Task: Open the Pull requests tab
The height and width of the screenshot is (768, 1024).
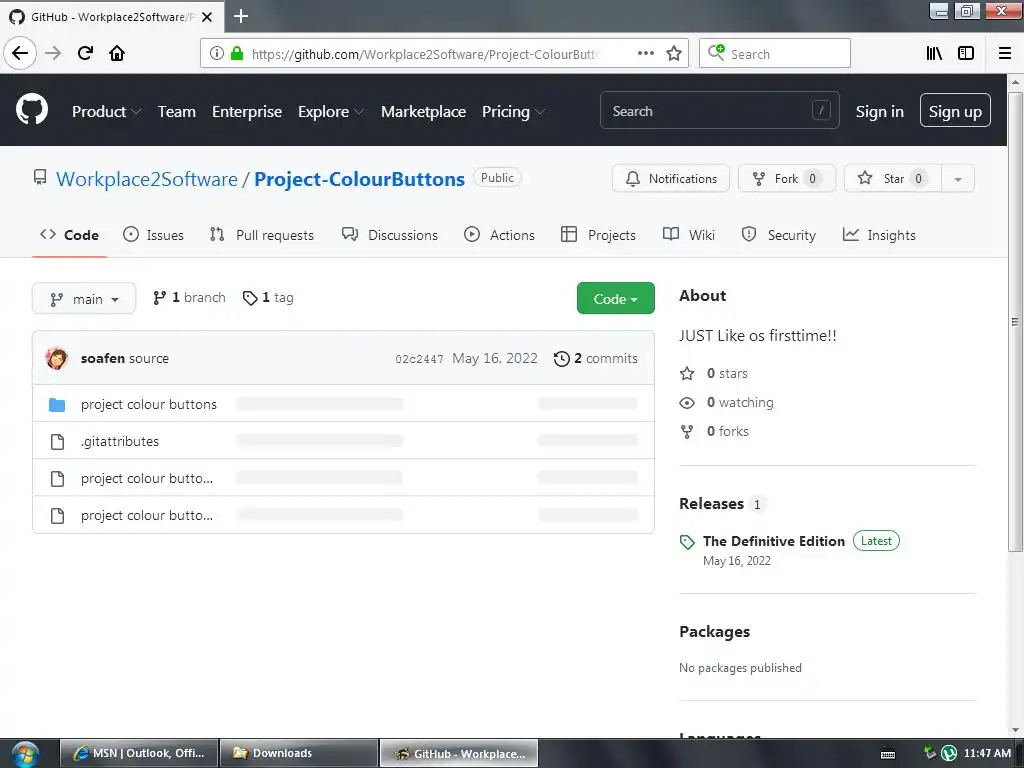Action: [262, 235]
